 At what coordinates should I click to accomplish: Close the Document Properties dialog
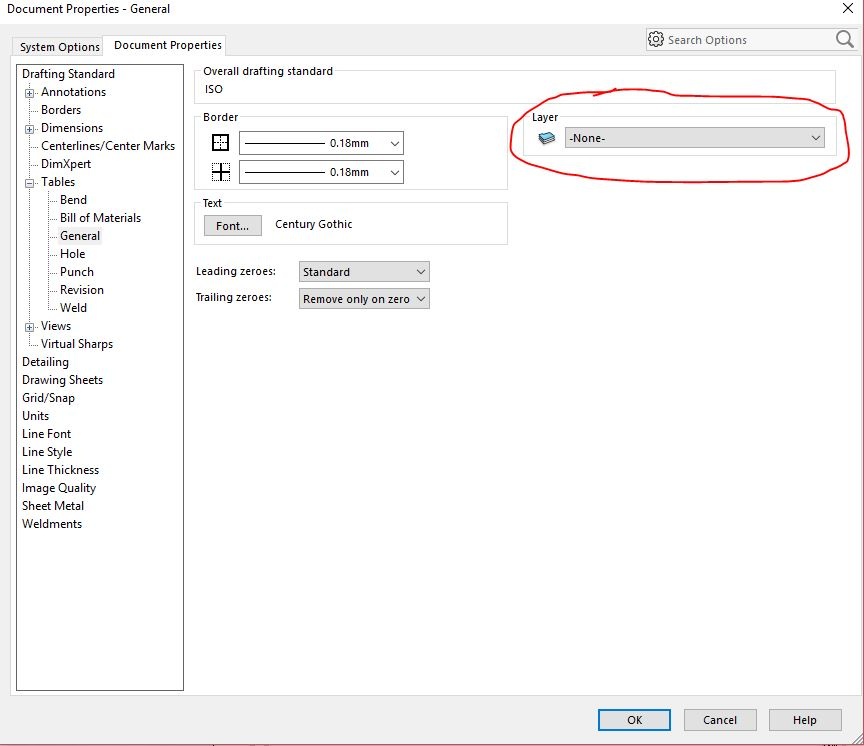pyautogui.click(x=847, y=8)
